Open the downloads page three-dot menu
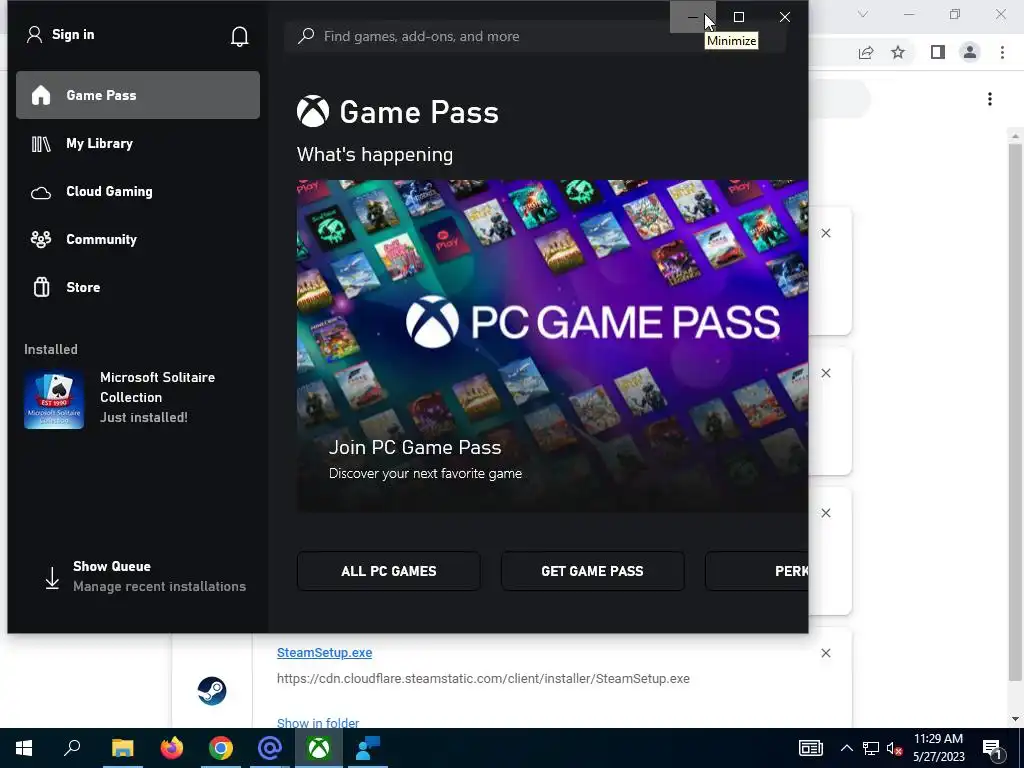Screen dimensions: 1024x768 click(x=990, y=99)
